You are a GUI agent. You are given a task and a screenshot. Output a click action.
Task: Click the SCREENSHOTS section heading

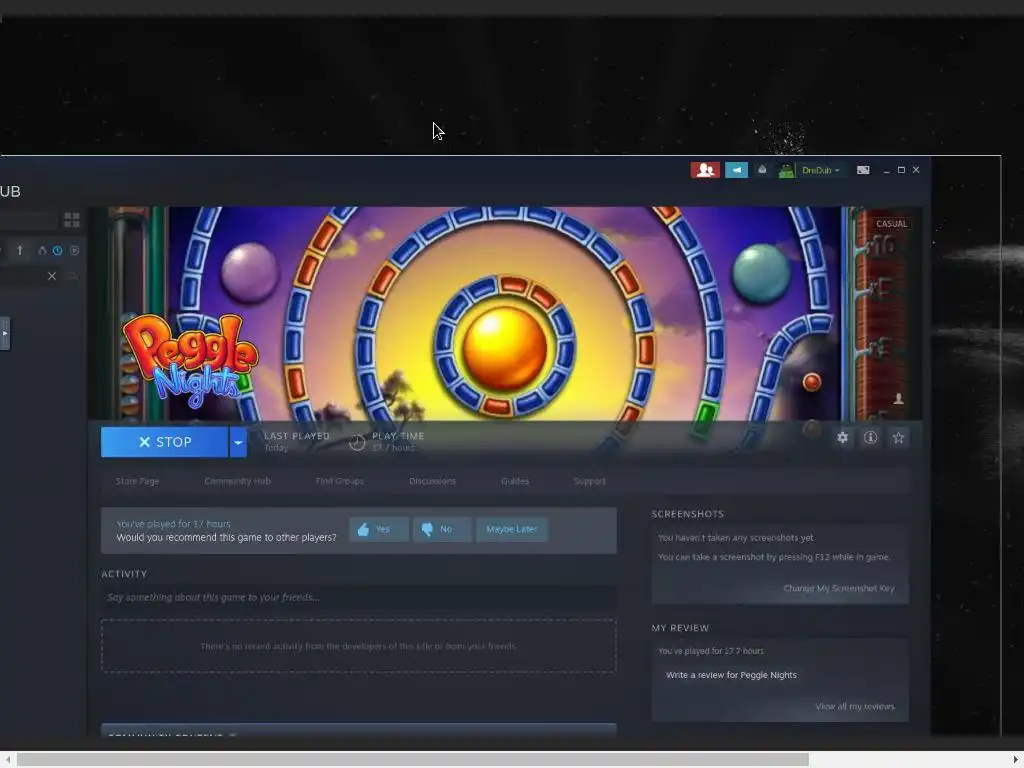point(688,514)
